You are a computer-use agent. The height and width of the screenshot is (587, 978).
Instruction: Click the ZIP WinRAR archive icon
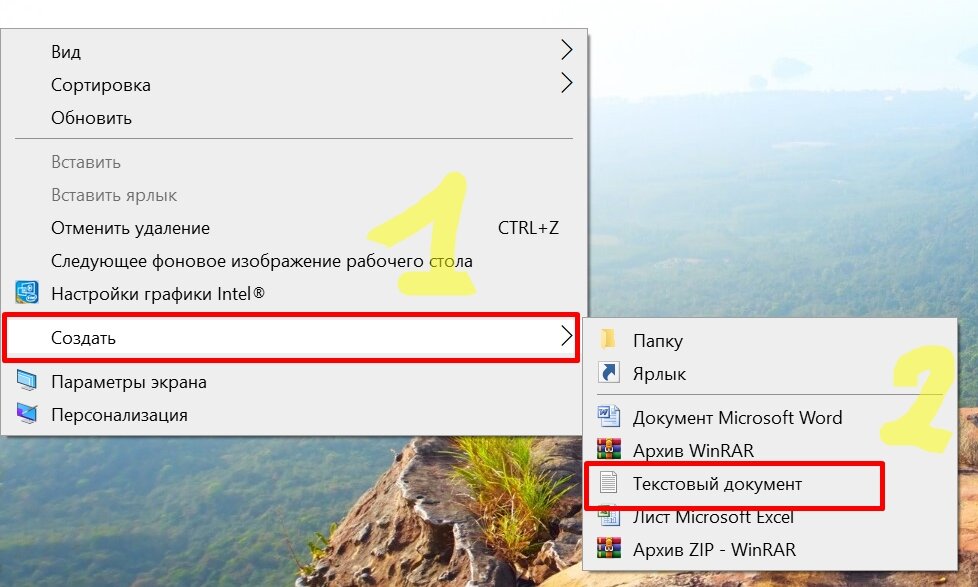click(x=609, y=548)
